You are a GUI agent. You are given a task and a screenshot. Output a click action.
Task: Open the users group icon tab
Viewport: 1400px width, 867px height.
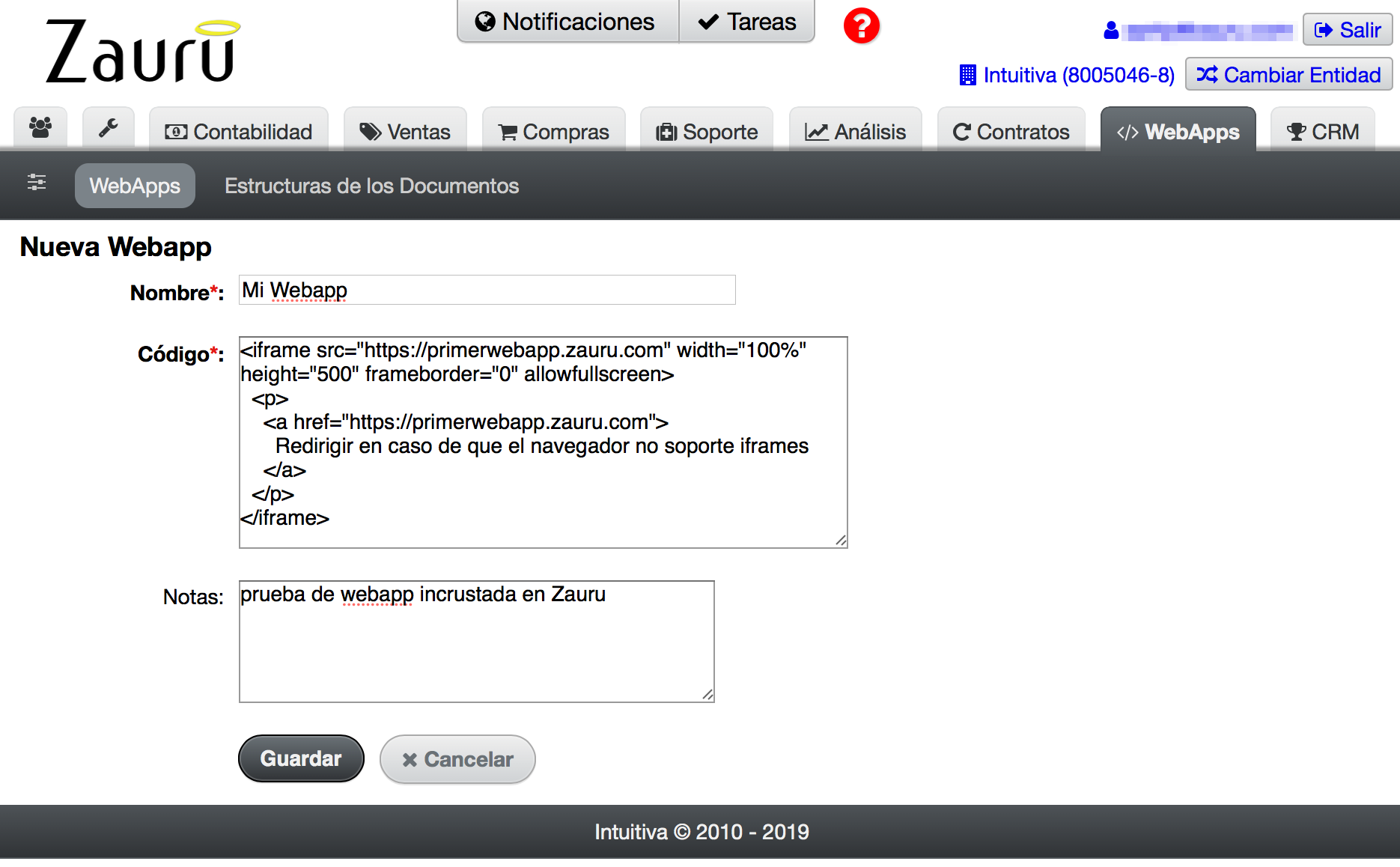40,129
